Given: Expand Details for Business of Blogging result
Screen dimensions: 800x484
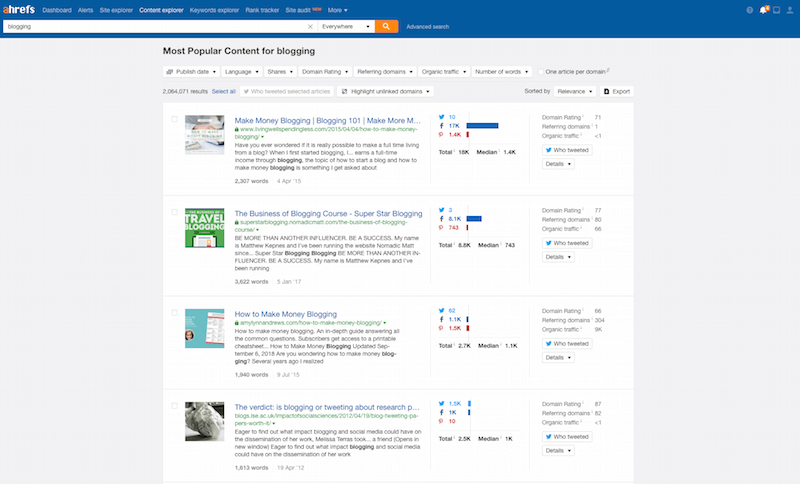Looking at the screenshot, I should point(558,257).
